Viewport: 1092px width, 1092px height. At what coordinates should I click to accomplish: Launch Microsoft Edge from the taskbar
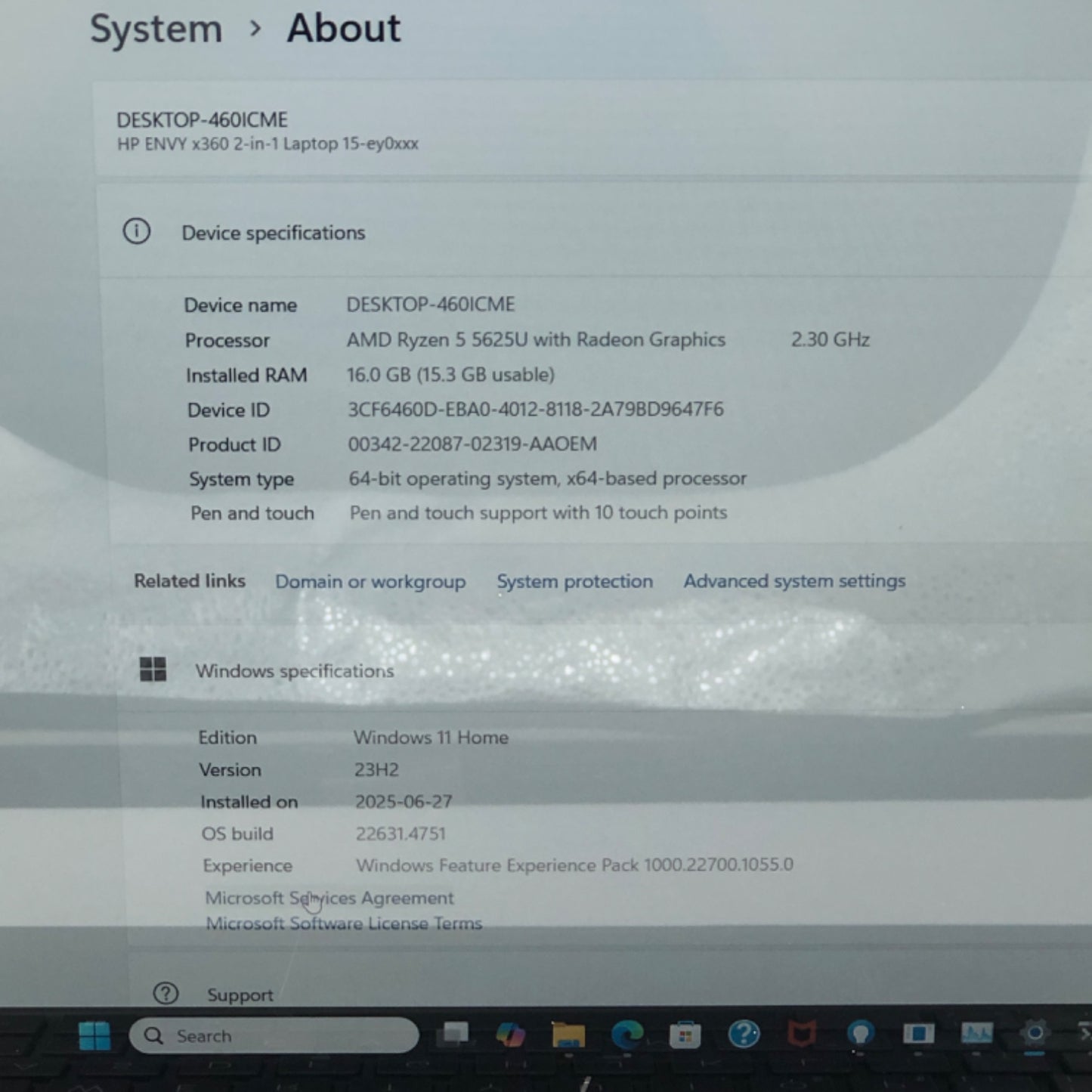tap(627, 1034)
